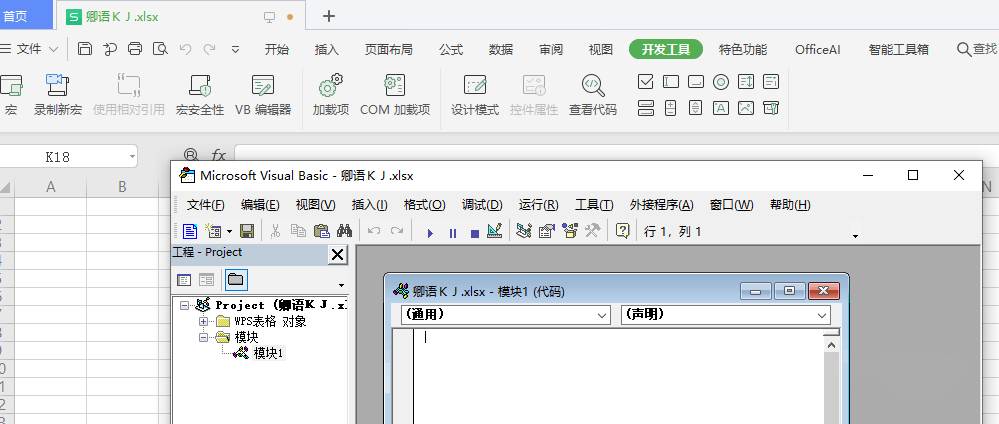Select 模块1 in the project tree
The height and width of the screenshot is (424, 999).
[268, 353]
